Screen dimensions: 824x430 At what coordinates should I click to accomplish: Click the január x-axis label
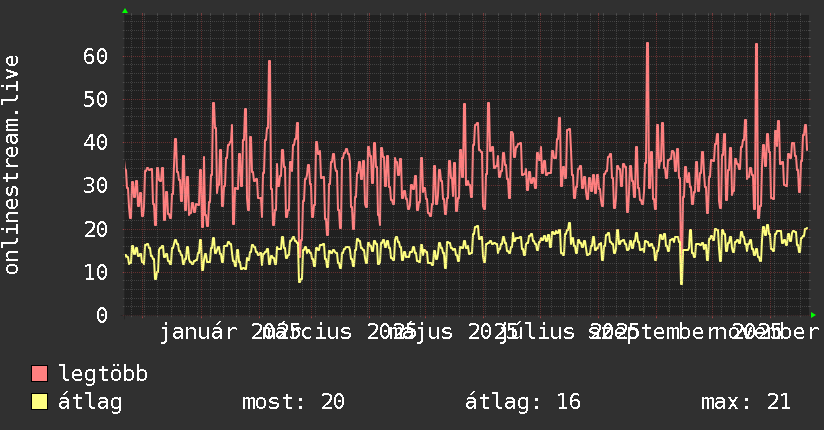[x=198, y=333]
